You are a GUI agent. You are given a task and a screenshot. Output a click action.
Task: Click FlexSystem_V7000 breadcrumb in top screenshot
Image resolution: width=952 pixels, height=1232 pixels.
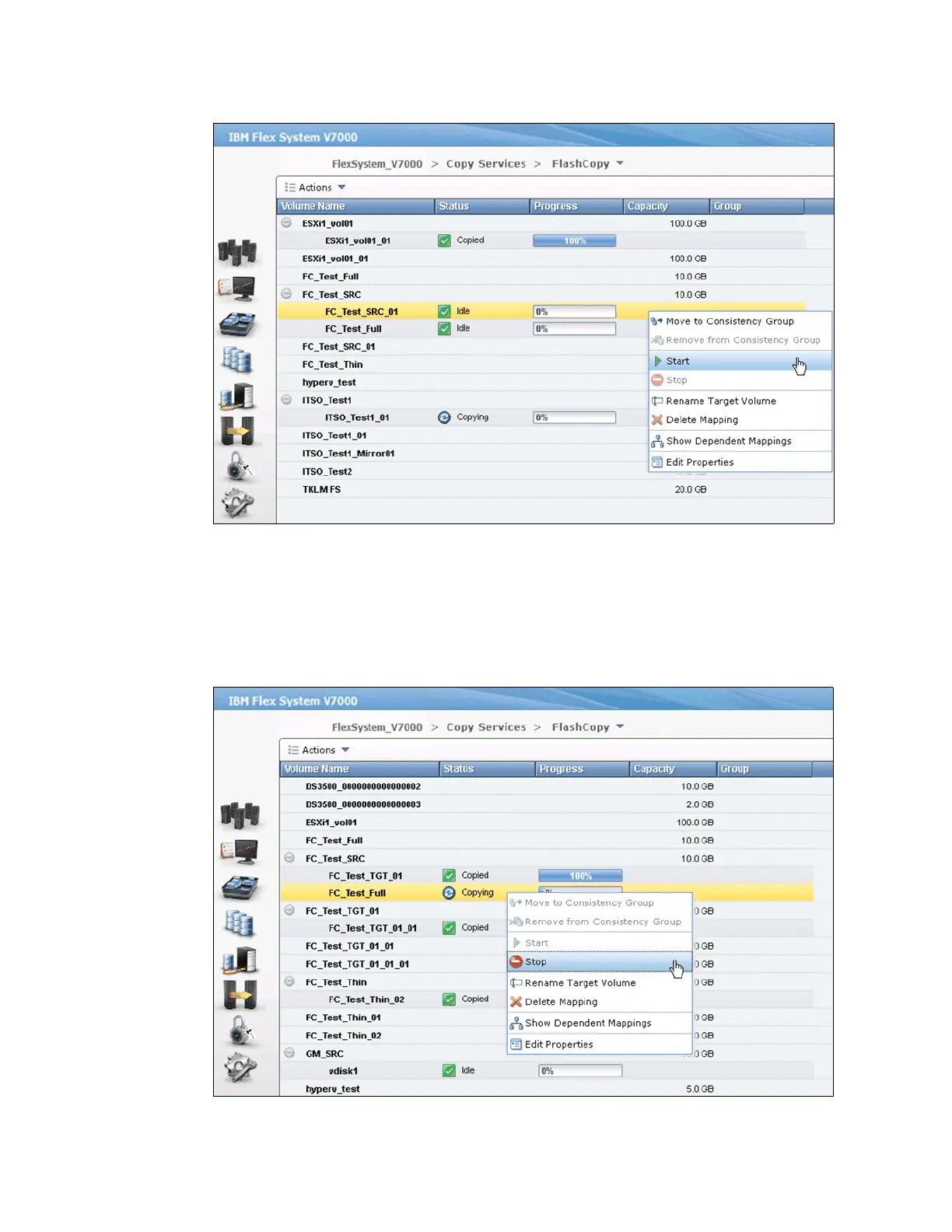pos(377,164)
